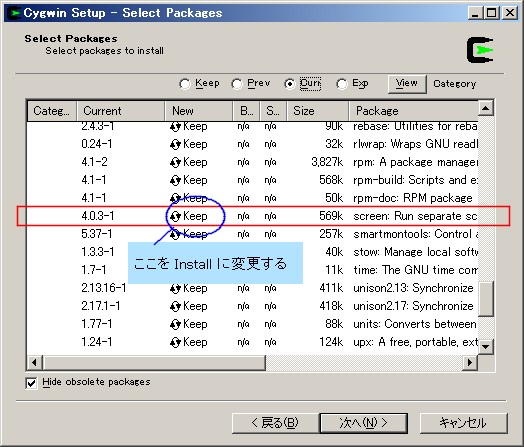Click the B... column header
The image size is (524, 447).
coord(246,111)
